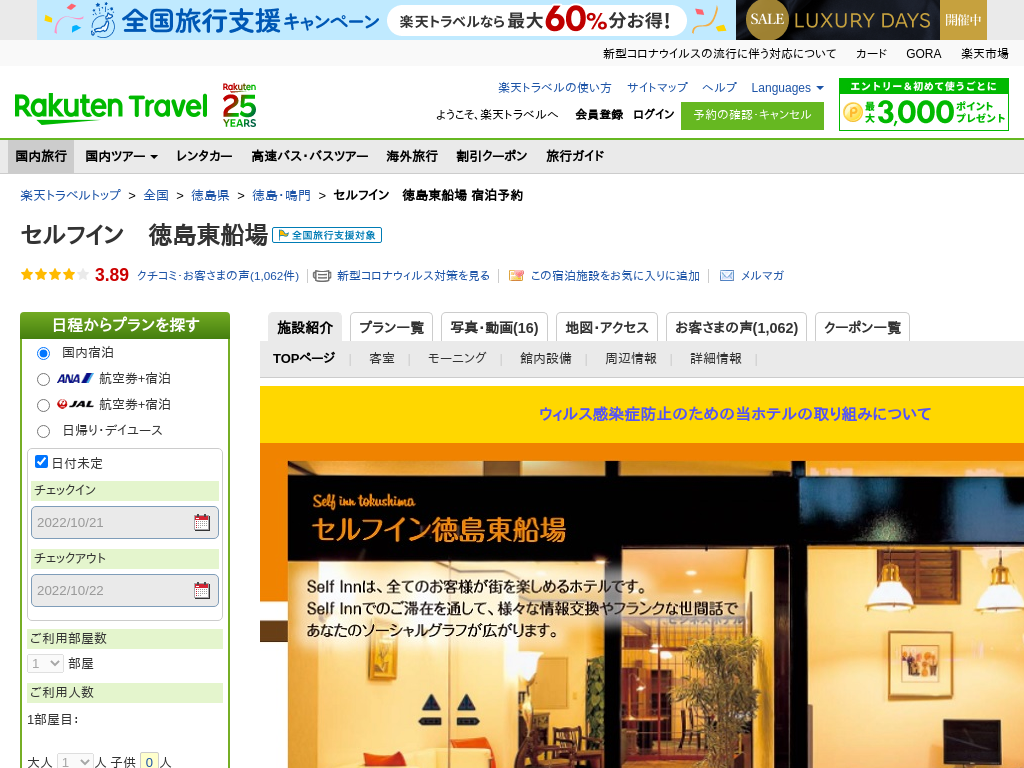Screen dimensions: 1024x768
Task: Open the 周辺情報 sub-navigation link
Action: [630, 359]
